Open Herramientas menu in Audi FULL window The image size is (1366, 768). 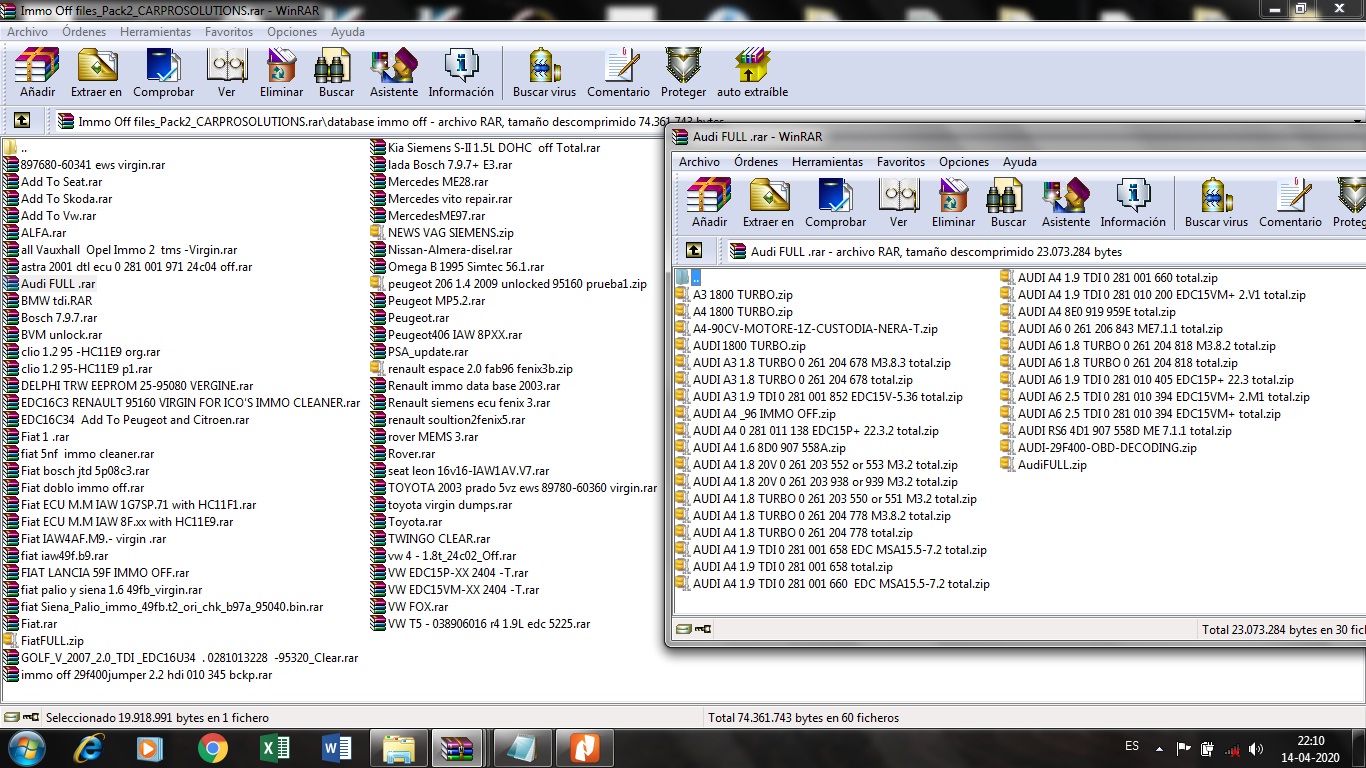pos(827,162)
